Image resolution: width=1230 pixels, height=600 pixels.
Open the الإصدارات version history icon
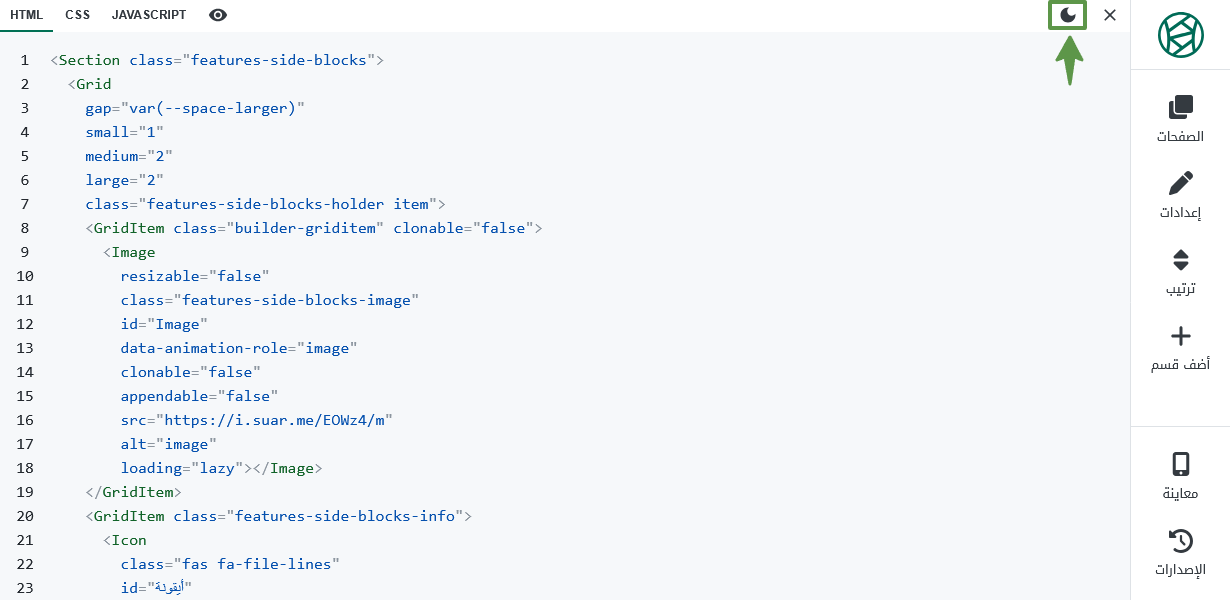click(x=1181, y=541)
